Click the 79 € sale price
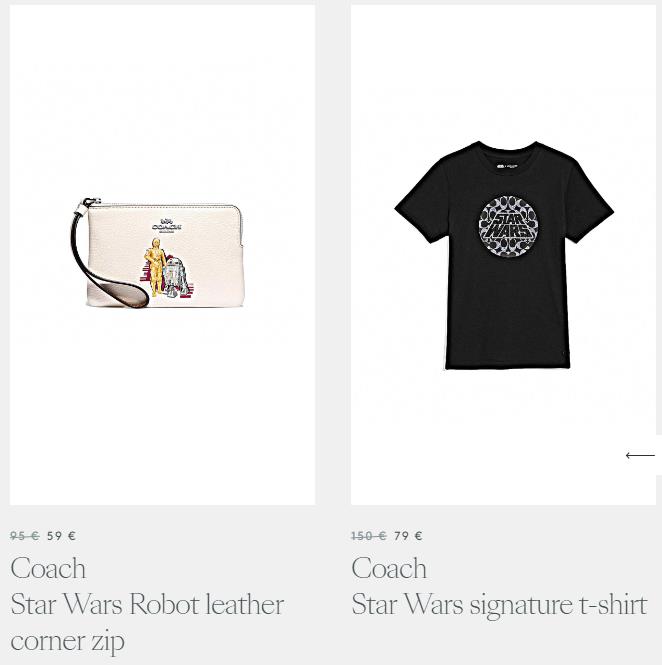Viewport: 662px width, 665px height. click(x=408, y=536)
